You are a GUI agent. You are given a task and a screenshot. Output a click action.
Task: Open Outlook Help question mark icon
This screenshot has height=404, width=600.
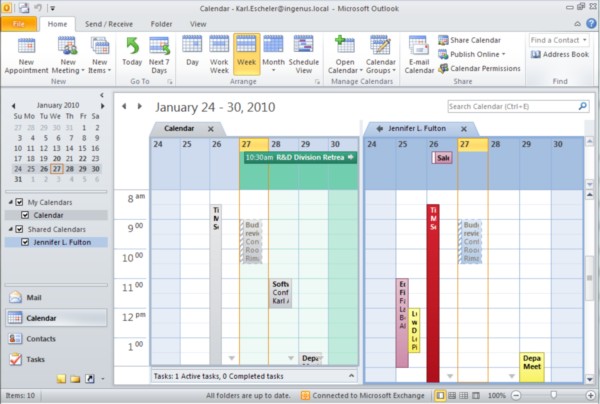click(x=591, y=24)
